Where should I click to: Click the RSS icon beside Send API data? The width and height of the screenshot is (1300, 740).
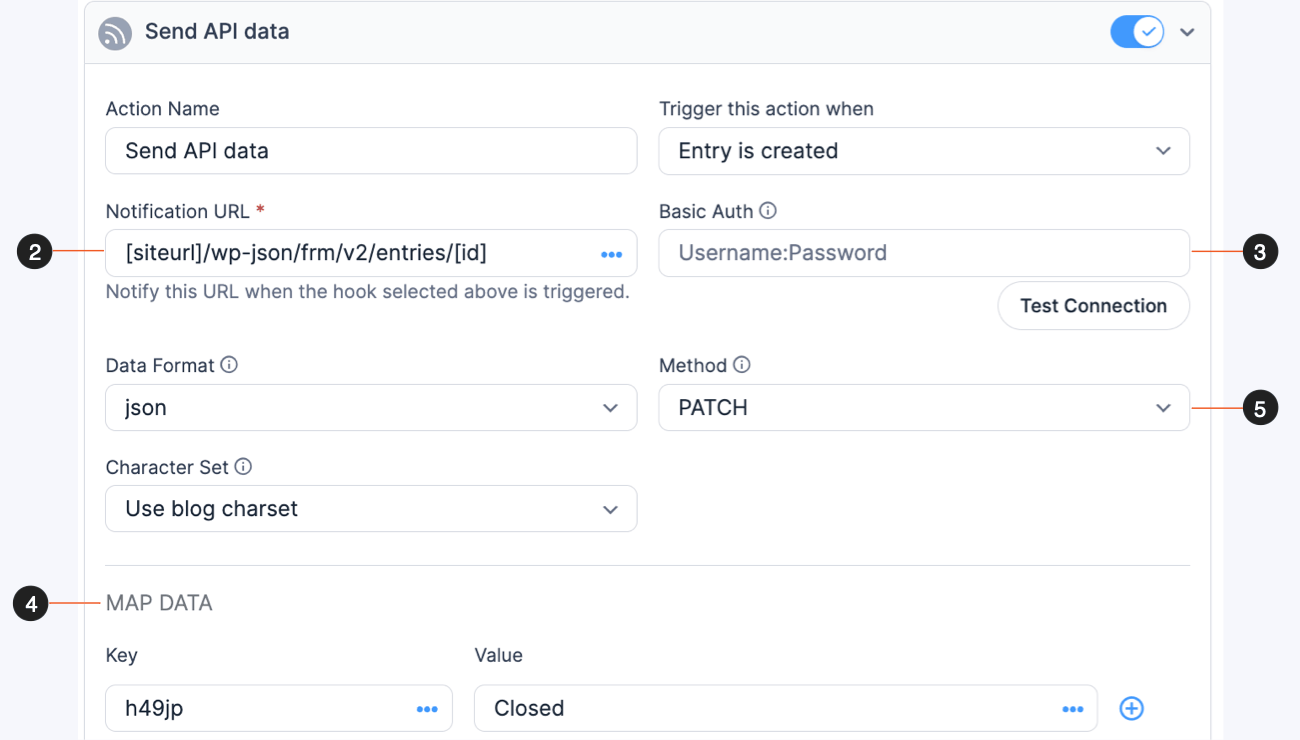pyautogui.click(x=115, y=32)
